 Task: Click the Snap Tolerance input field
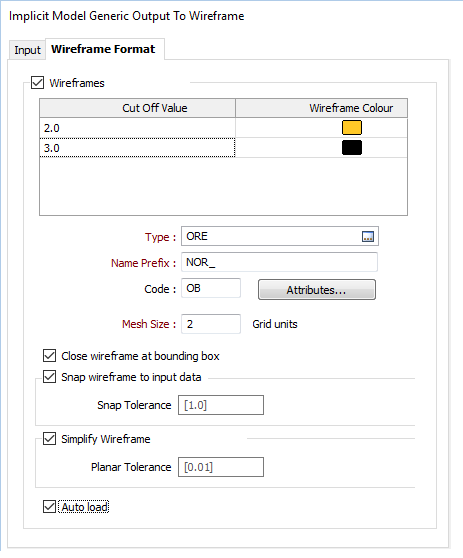221,405
